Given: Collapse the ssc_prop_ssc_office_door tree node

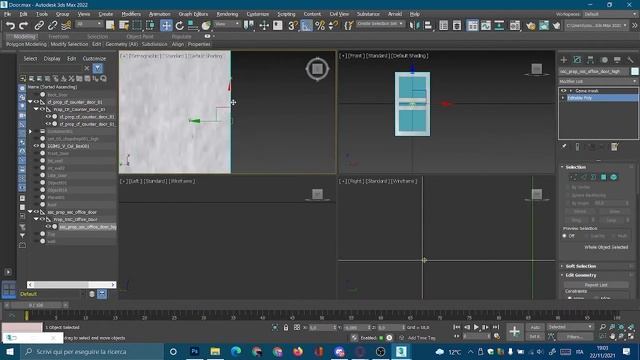Looking at the screenshot, I should pyautogui.click(x=30, y=212).
